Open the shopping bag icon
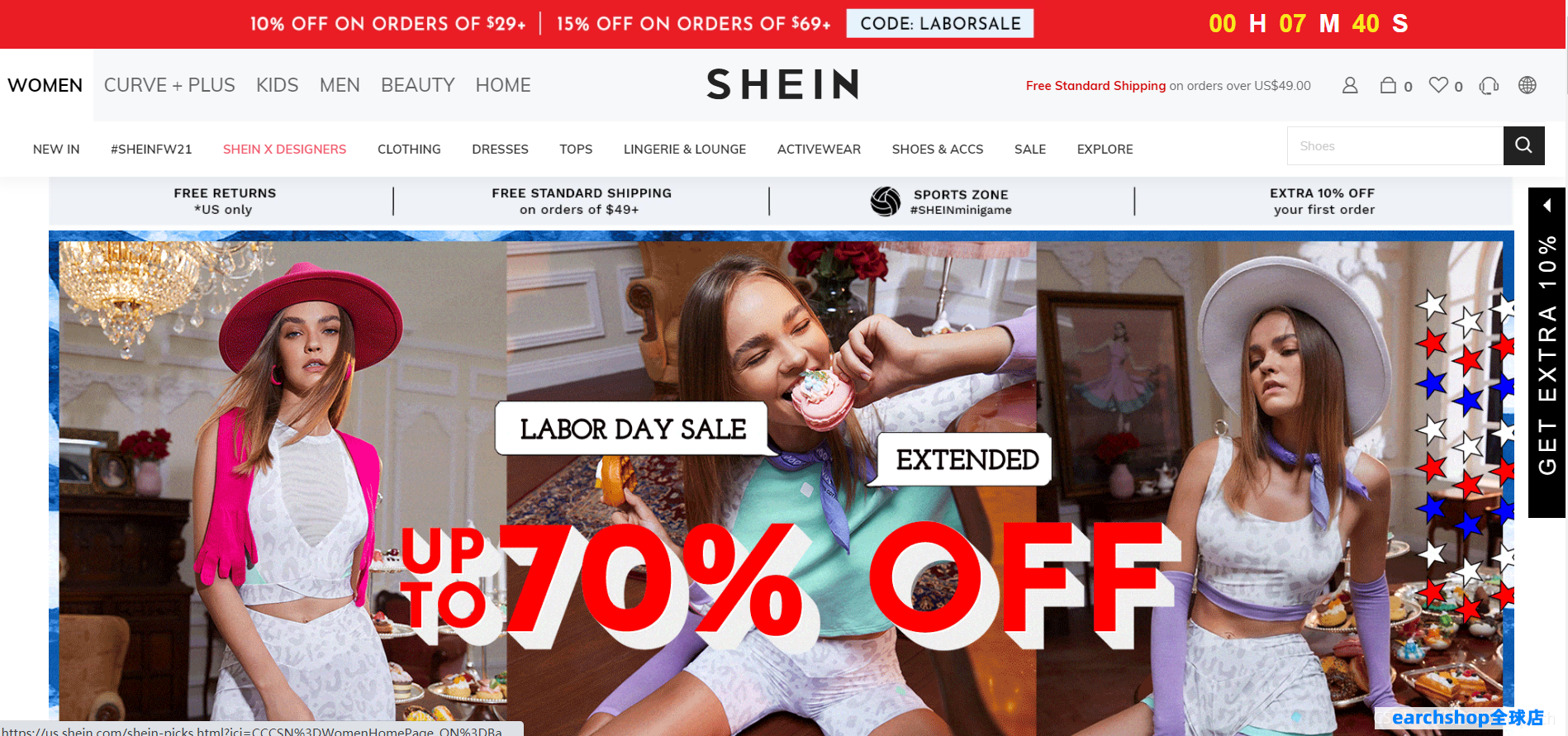Viewport: 1568px width, 736px height. [1388, 85]
